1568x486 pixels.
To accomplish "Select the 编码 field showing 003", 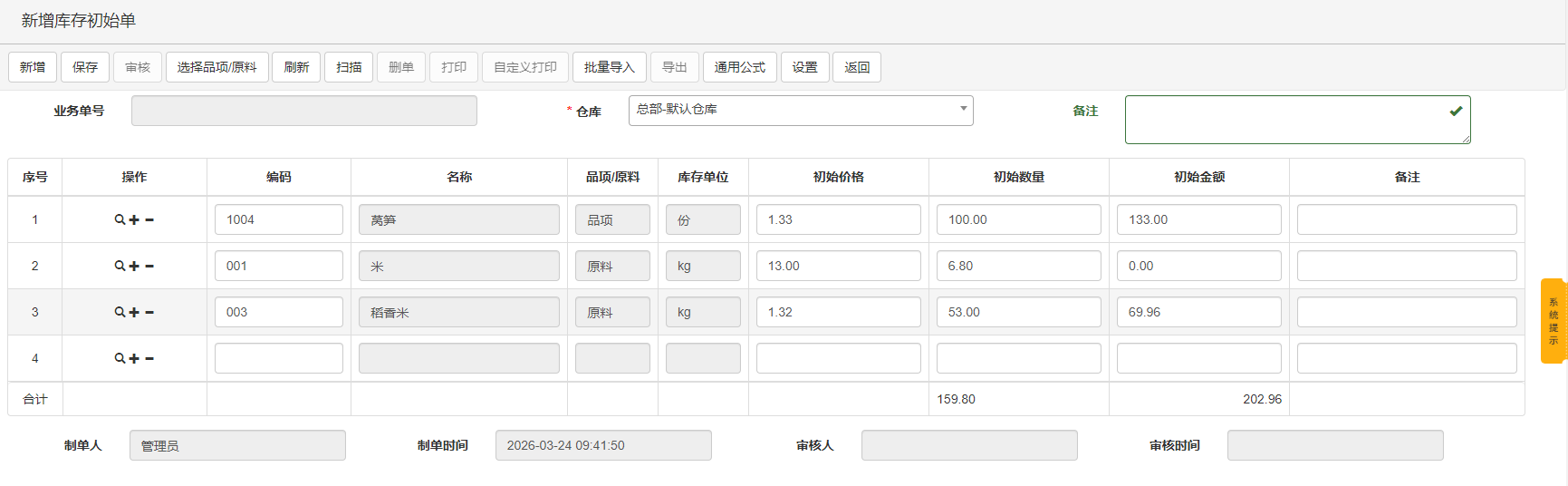I will [278, 312].
